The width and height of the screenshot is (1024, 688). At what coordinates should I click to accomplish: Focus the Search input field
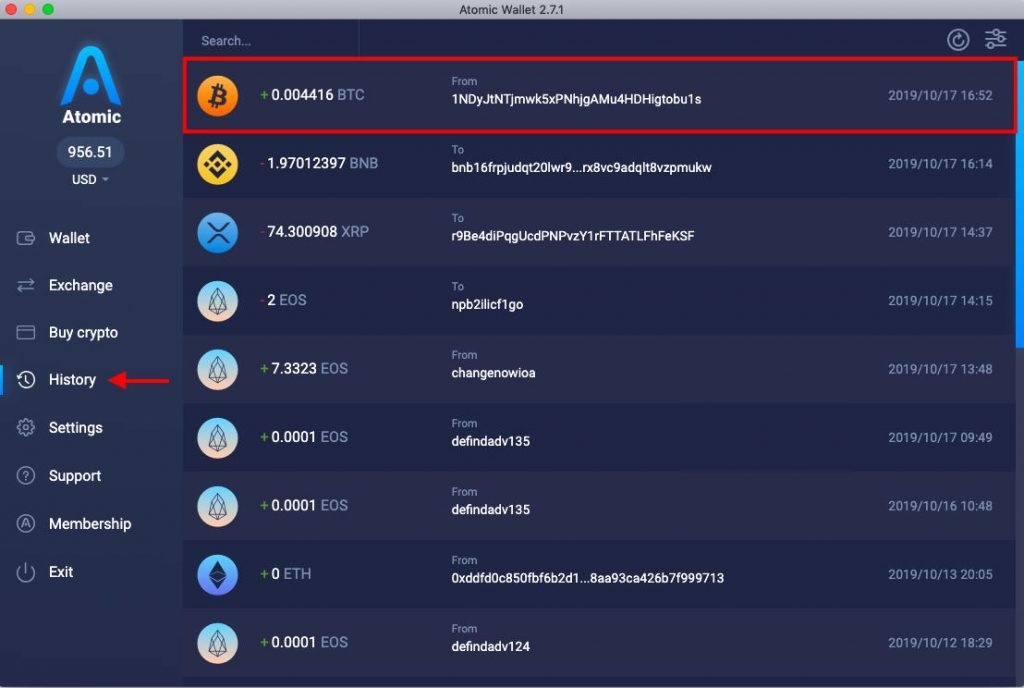pyautogui.click(x=270, y=40)
